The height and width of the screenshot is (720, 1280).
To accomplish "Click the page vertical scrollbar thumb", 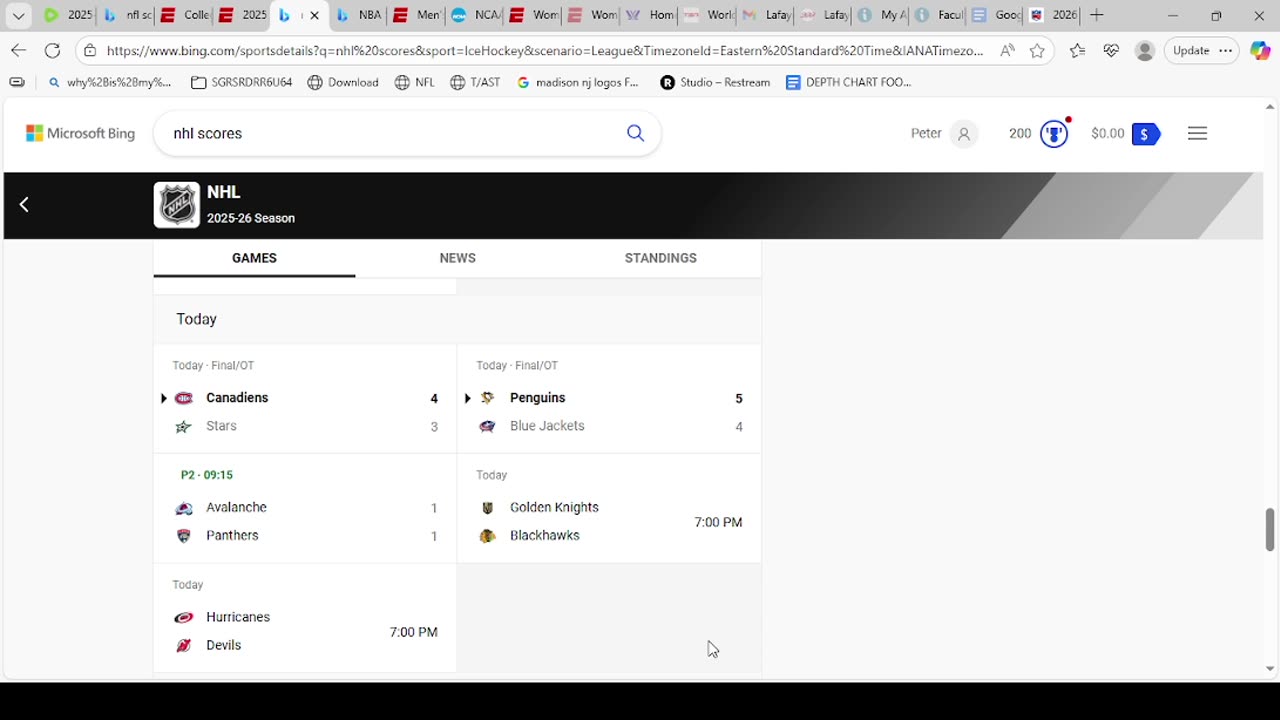I will coord(1270,529).
